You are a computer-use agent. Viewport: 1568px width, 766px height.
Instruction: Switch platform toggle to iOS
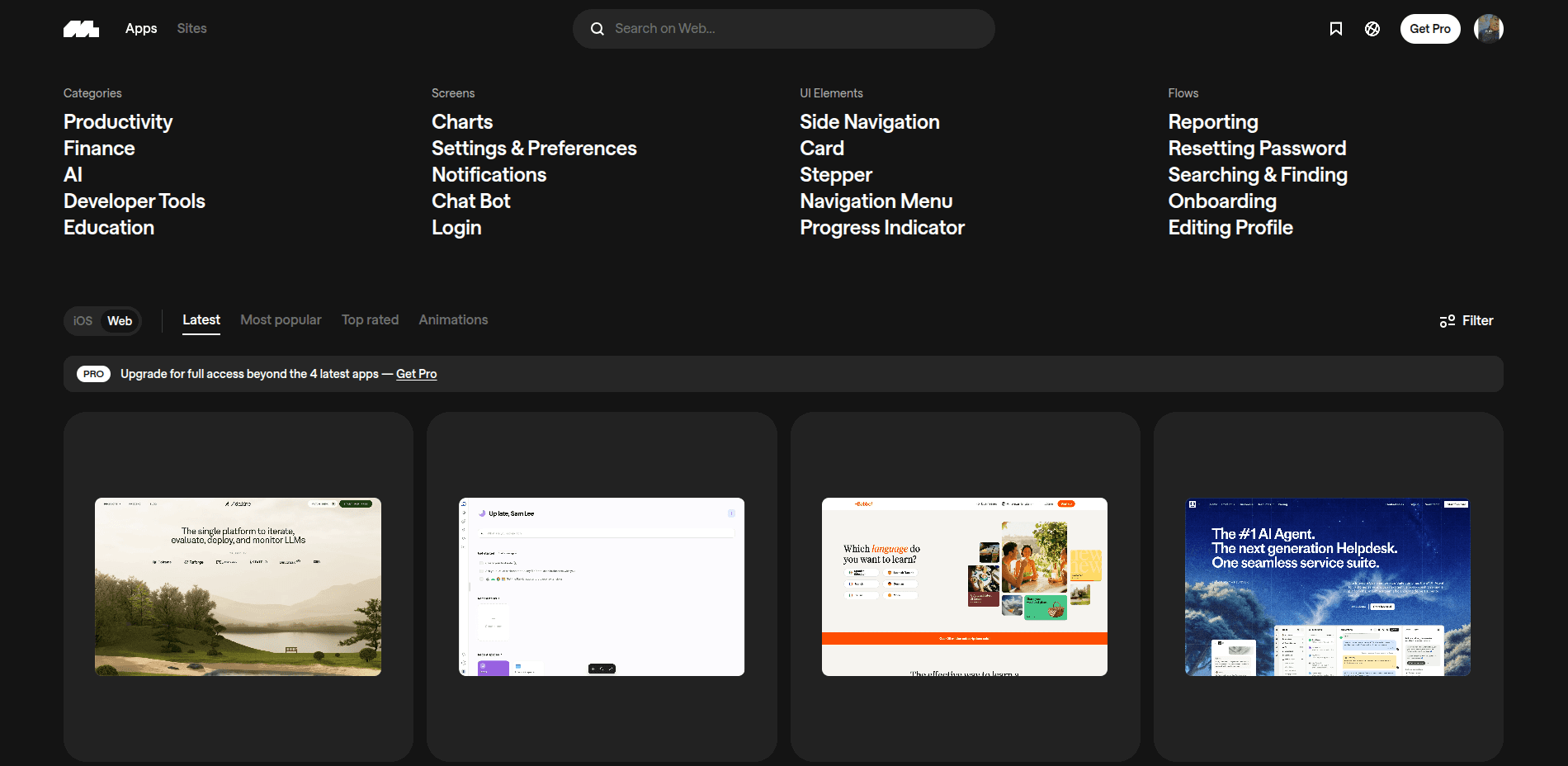[83, 321]
